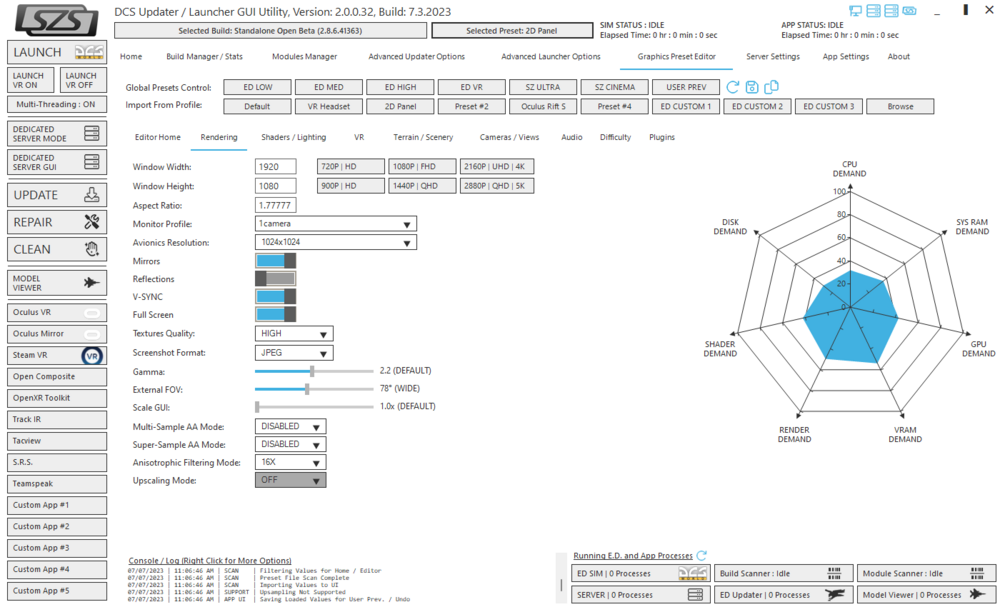Open the Multi-Sample AA Mode dropdown
Image resolution: width=1000 pixels, height=607 pixels.
[x=290, y=427]
